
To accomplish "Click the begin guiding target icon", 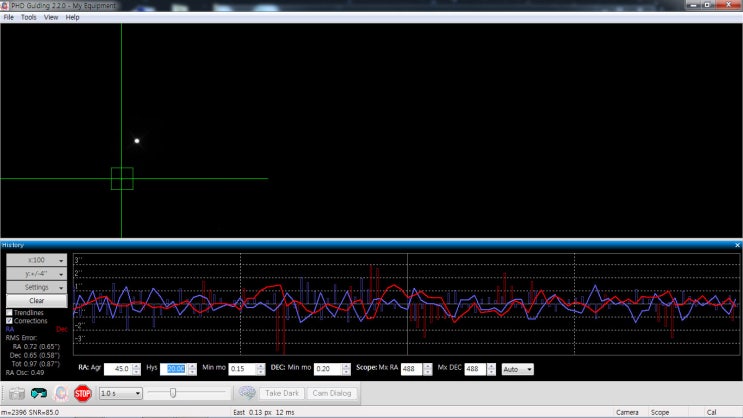I will point(61,393).
